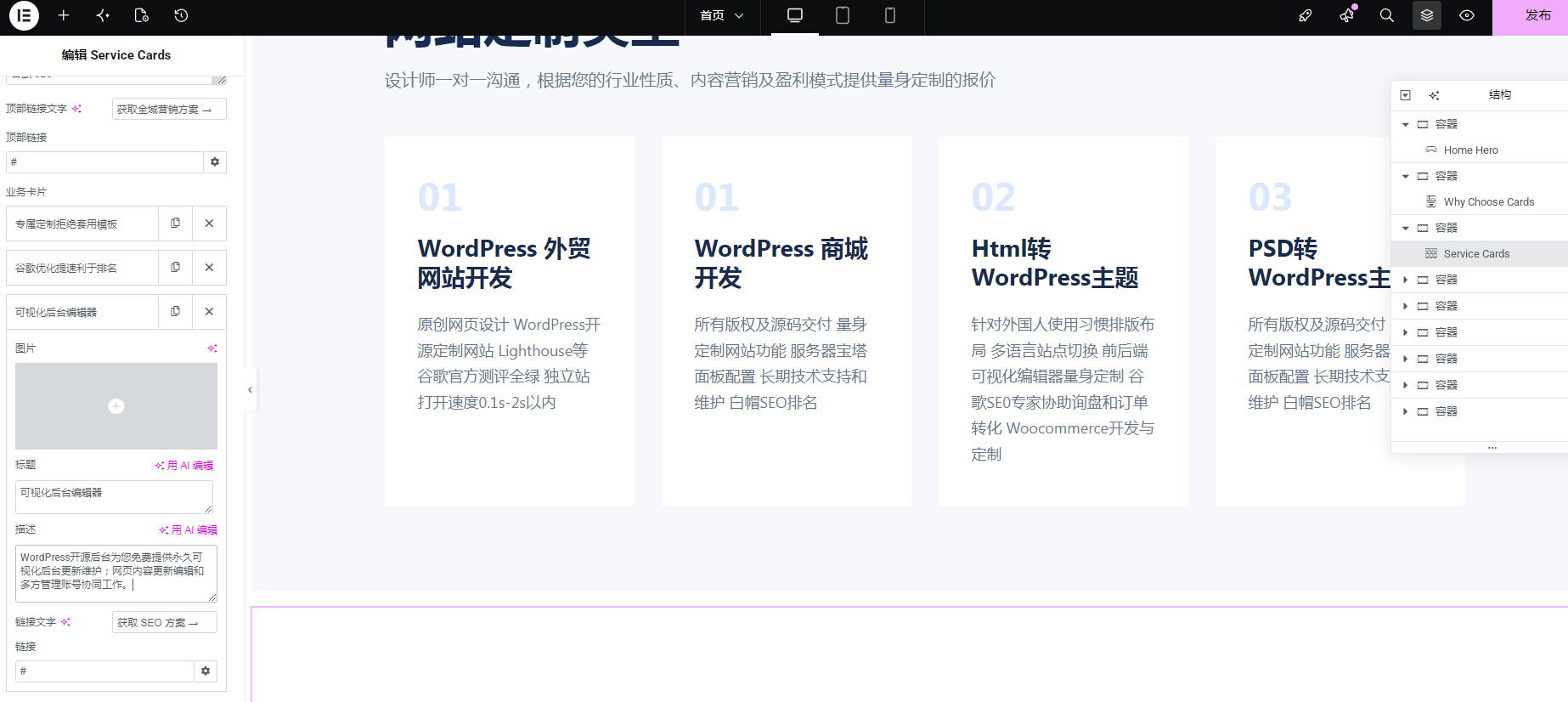Open the AI sparkle tool in top bar
This screenshot has width=1568, height=702.
[103, 15]
